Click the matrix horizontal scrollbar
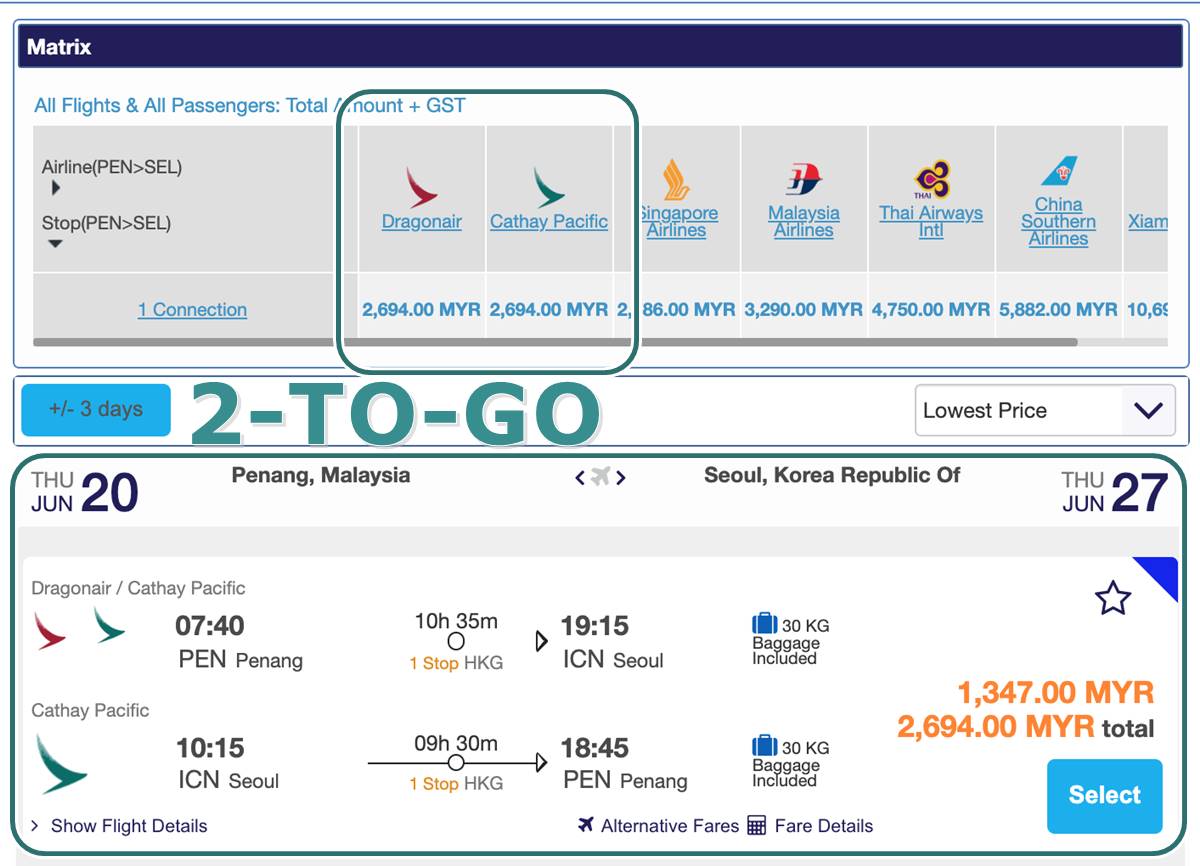The width and height of the screenshot is (1200, 866). tap(555, 342)
